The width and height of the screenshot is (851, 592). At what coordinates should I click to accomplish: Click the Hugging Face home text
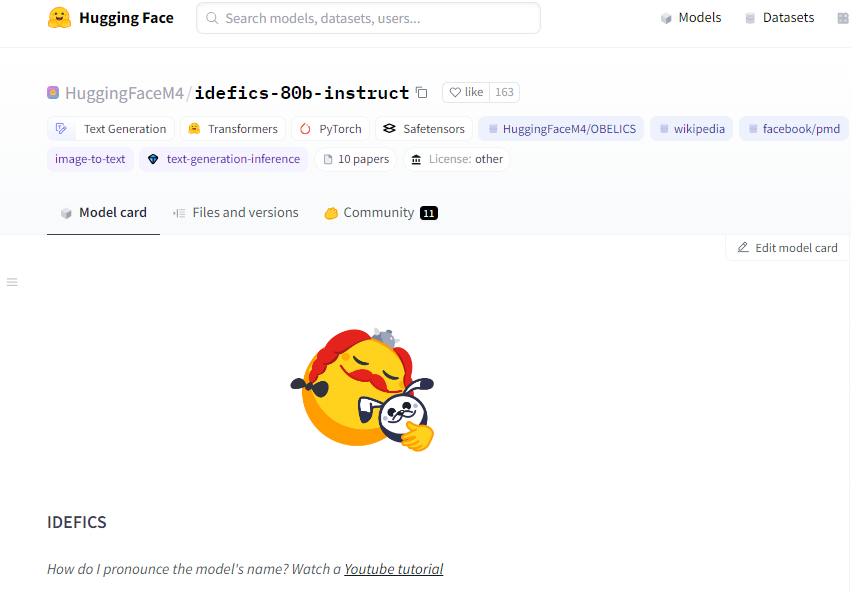[126, 18]
